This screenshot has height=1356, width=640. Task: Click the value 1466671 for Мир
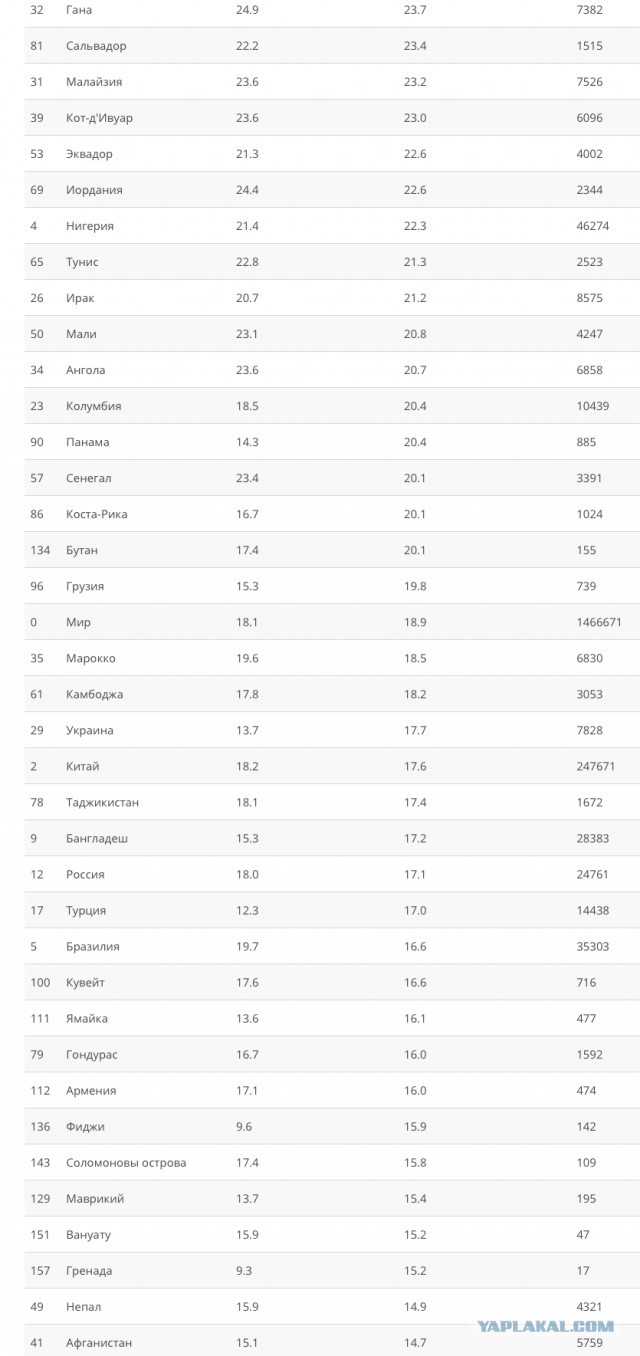pyautogui.click(x=599, y=622)
